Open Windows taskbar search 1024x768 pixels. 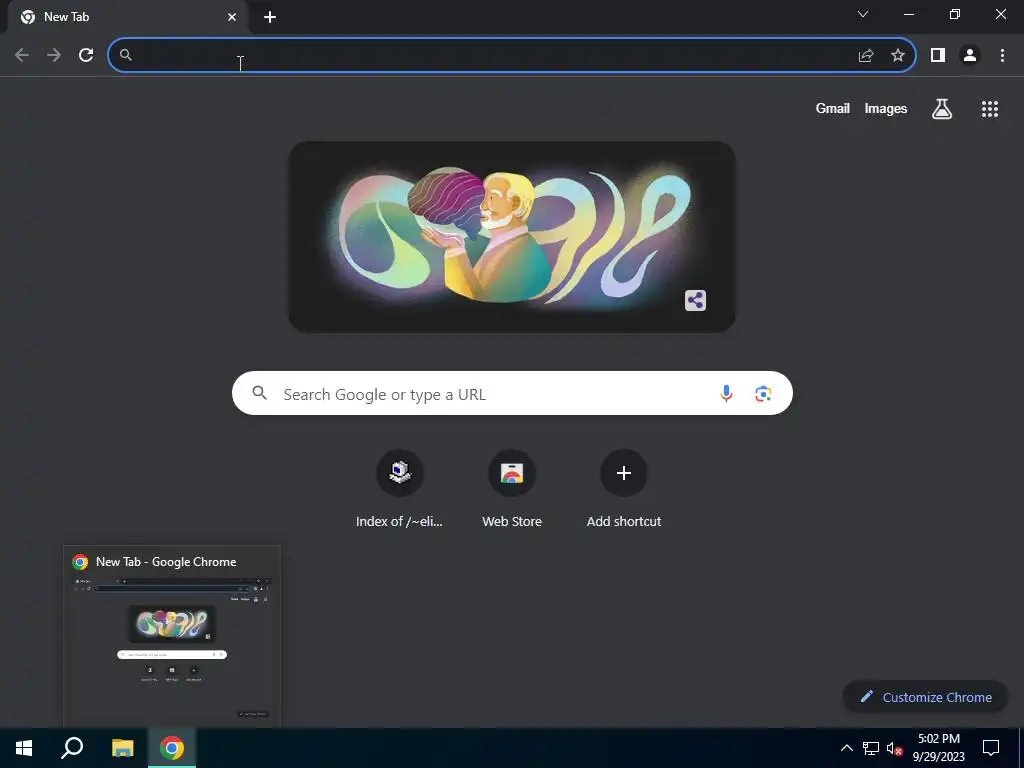point(72,748)
